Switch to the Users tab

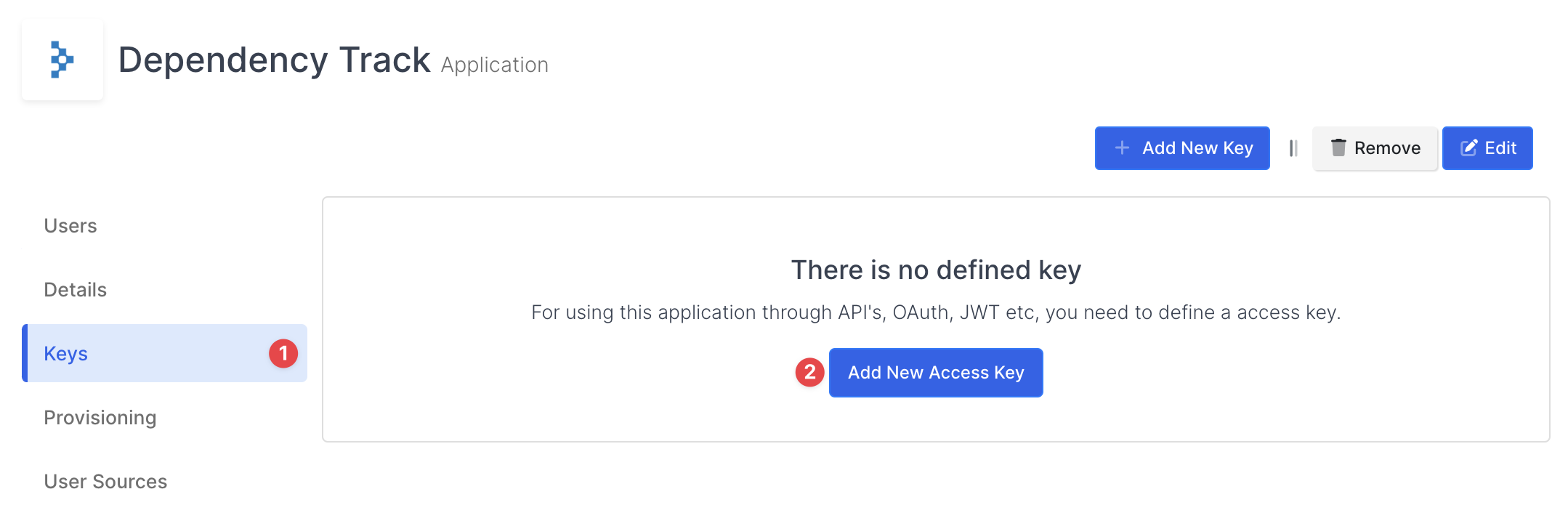click(x=70, y=225)
